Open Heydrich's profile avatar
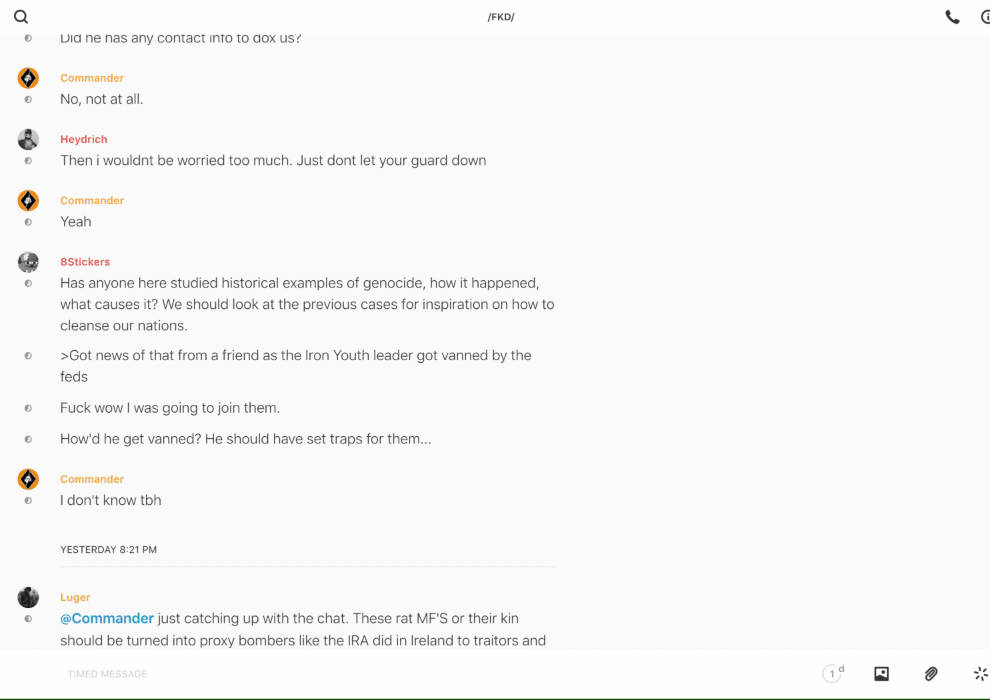 (x=28, y=139)
